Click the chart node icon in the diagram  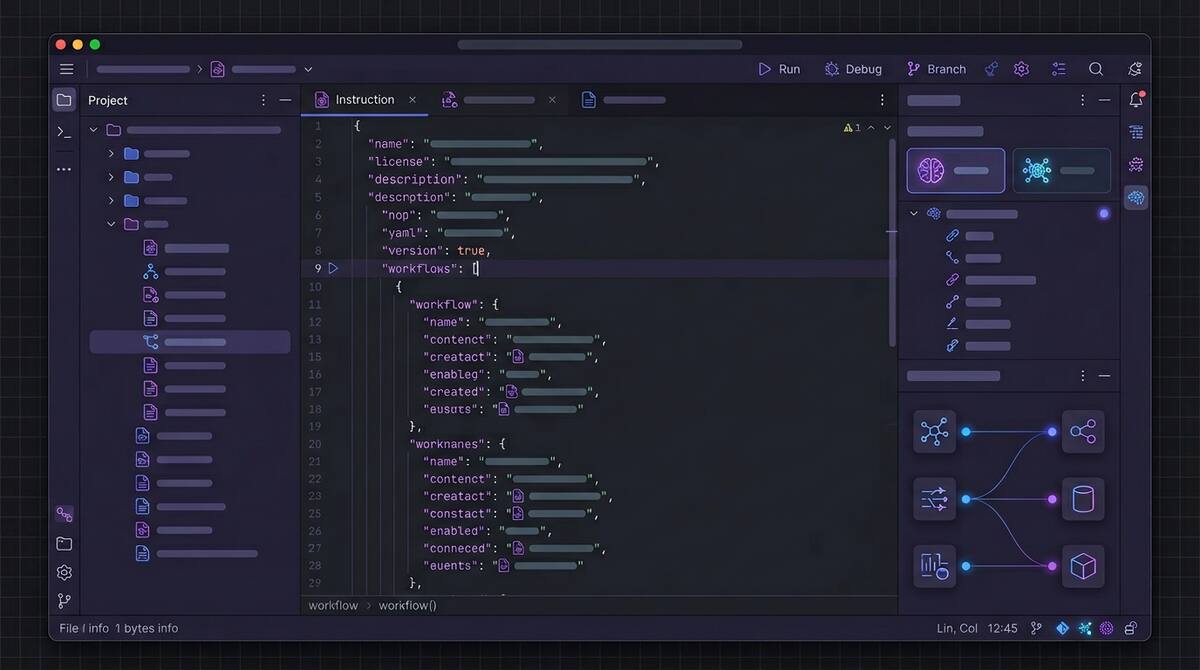[934, 566]
